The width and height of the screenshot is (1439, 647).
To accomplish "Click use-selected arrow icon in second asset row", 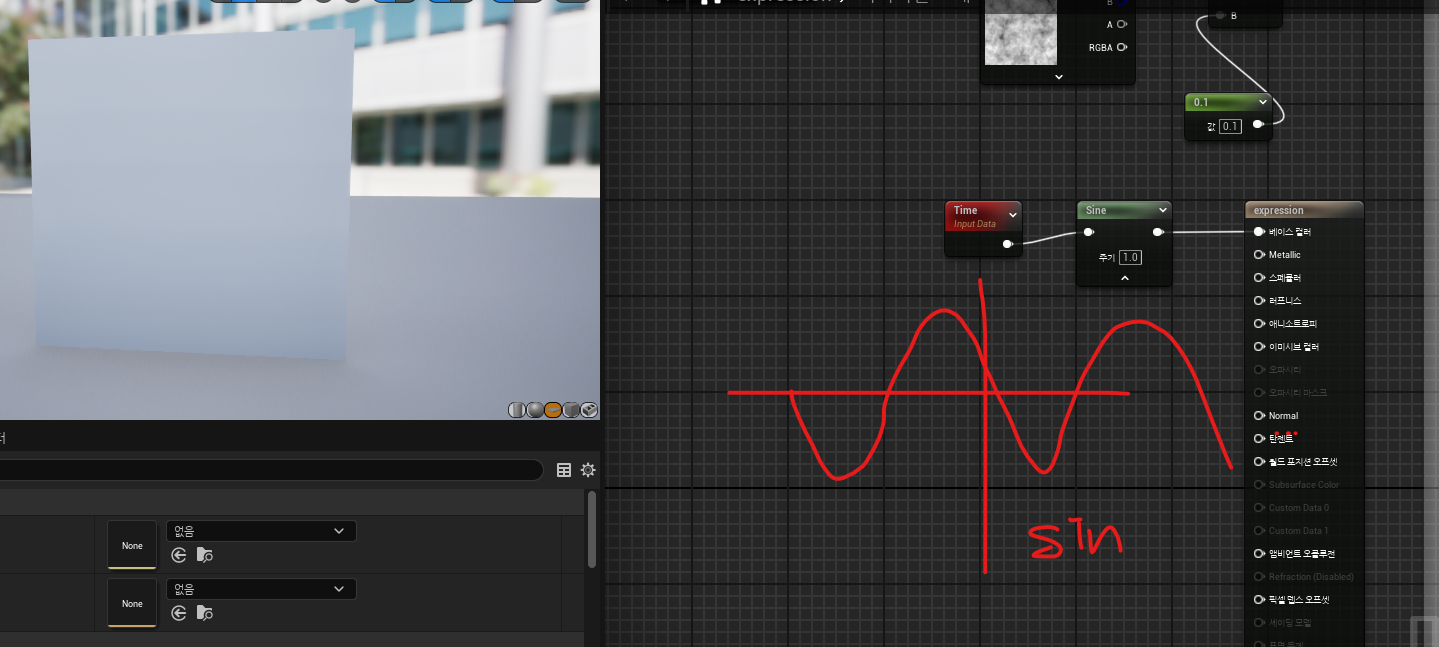I will 179,613.
